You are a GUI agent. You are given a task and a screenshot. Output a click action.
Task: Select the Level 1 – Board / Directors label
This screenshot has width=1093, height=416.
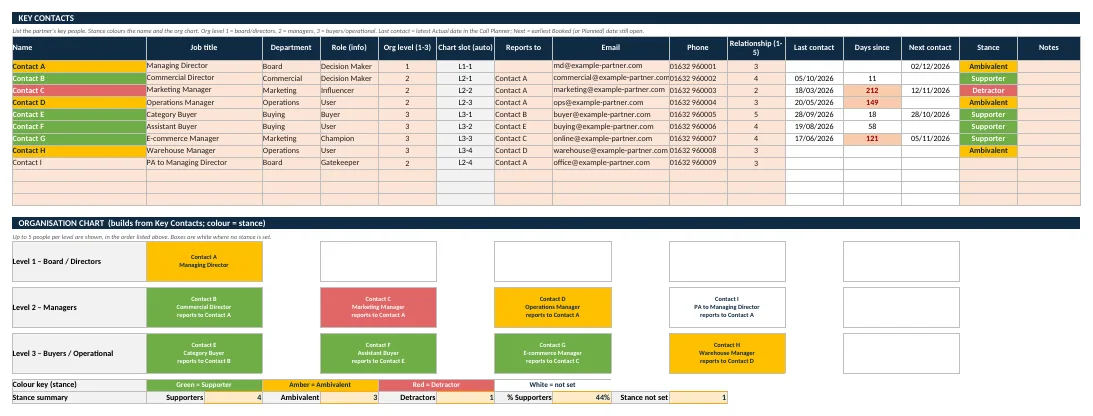(79, 261)
